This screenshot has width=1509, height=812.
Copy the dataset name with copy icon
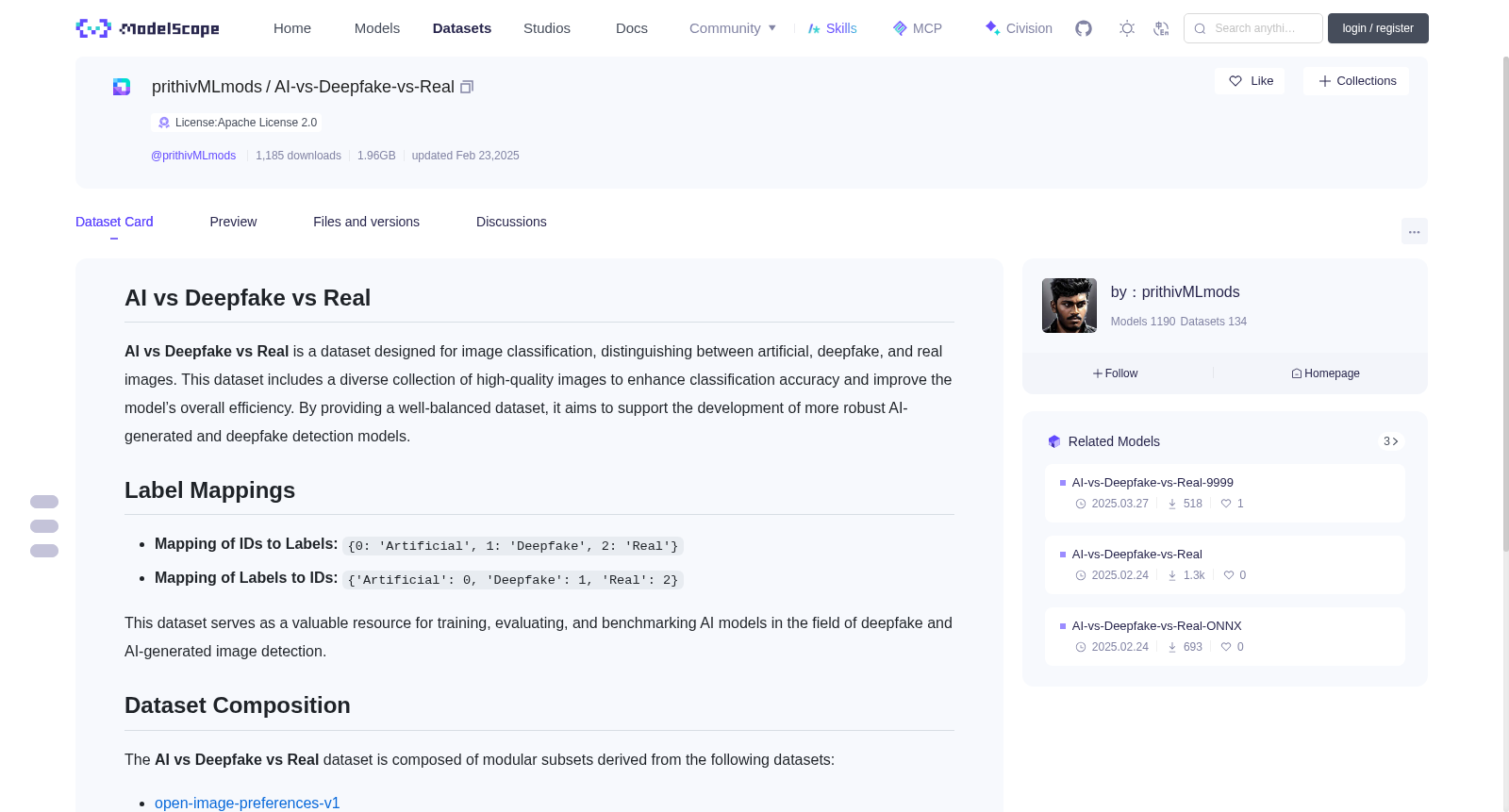pos(467,87)
